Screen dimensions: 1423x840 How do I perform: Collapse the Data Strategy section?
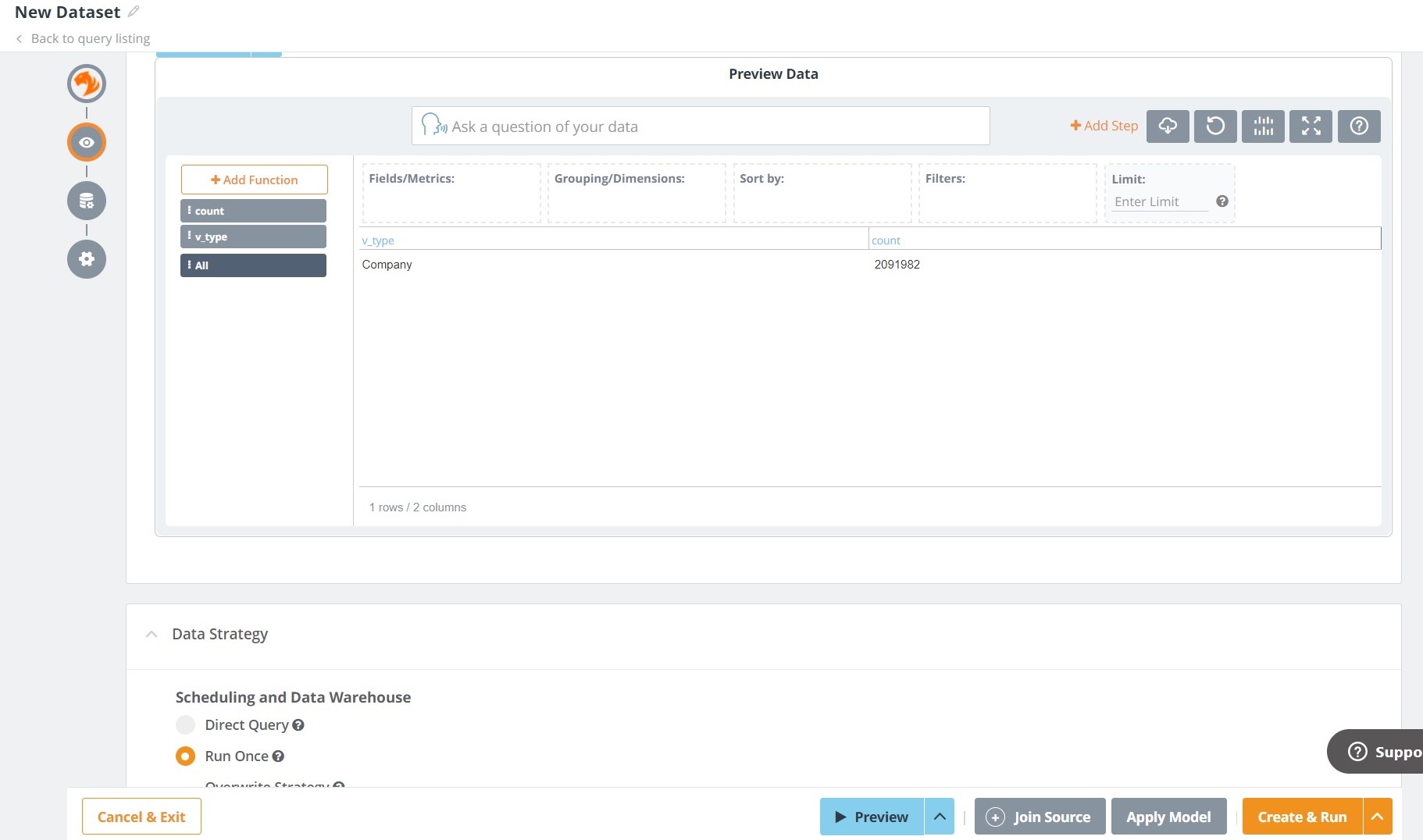(x=152, y=634)
